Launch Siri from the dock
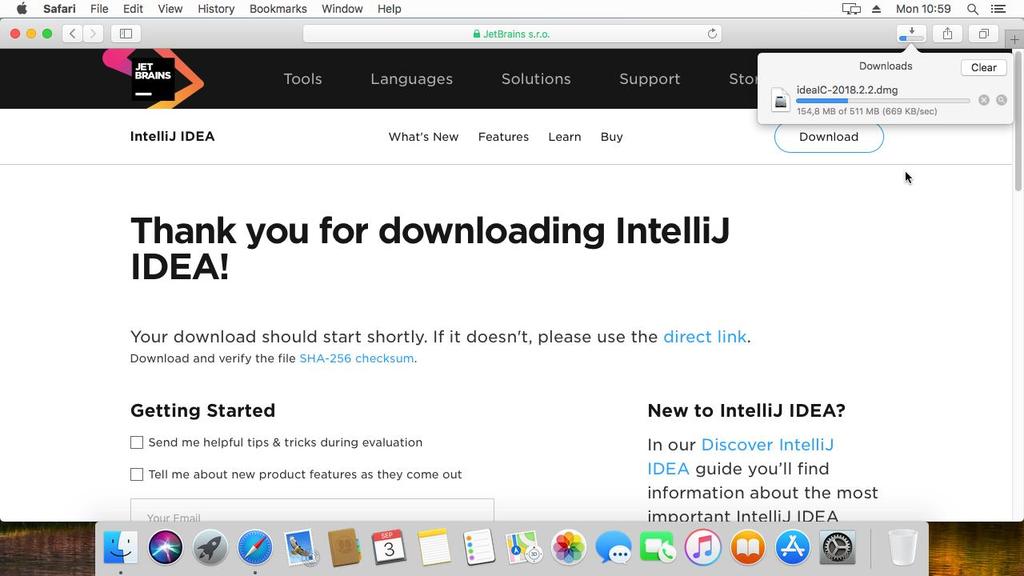The width and height of the screenshot is (1024, 576). (165, 547)
